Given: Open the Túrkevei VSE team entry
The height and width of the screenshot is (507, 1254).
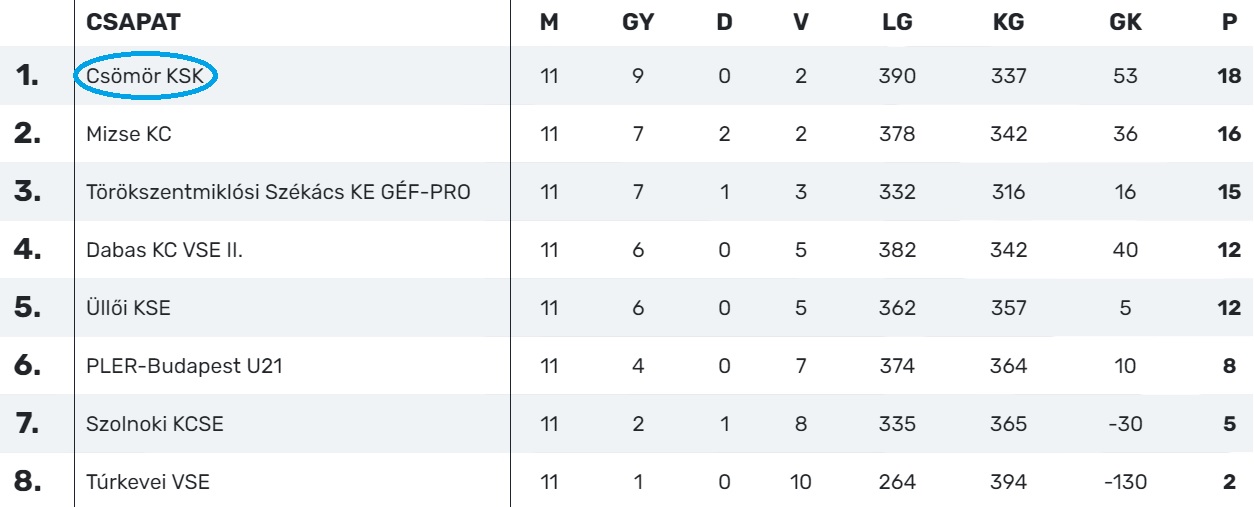Looking at the screenshot, I should click(149, 482).
